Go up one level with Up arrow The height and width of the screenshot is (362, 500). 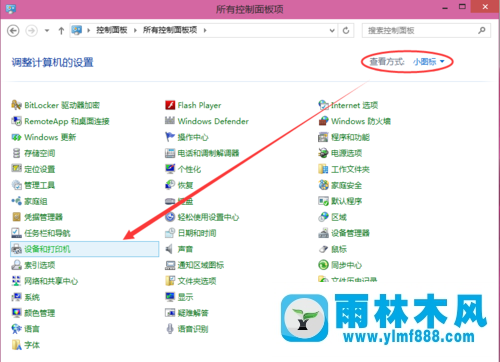61,31
